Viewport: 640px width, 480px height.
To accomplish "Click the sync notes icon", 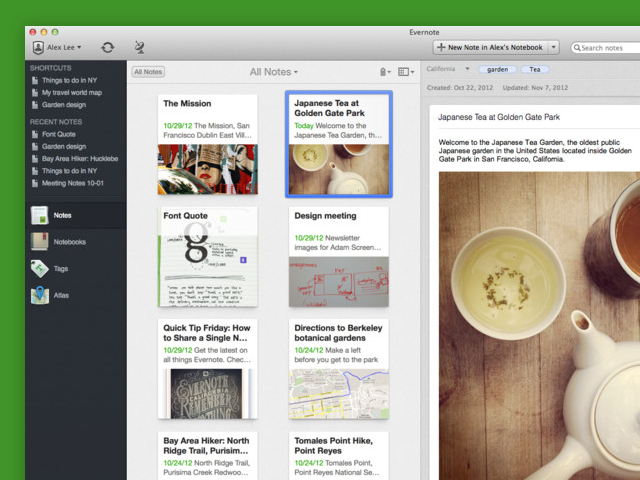I will pyautogui.click(x=108, y=47).
